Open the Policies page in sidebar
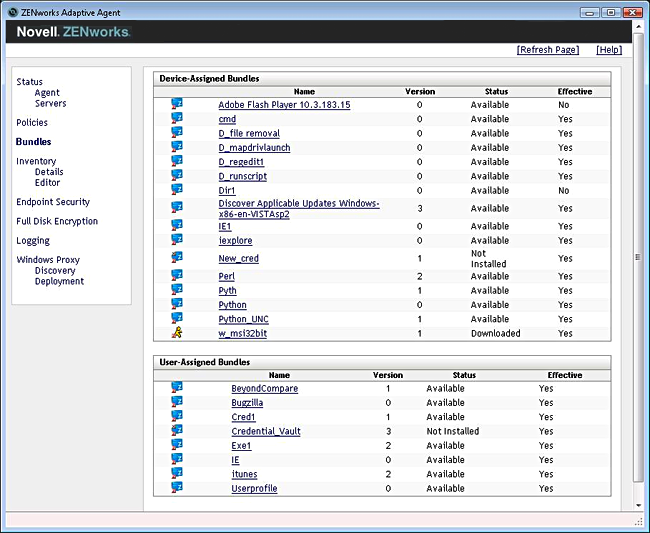This screenshot has width=650, height=533. 32,123
